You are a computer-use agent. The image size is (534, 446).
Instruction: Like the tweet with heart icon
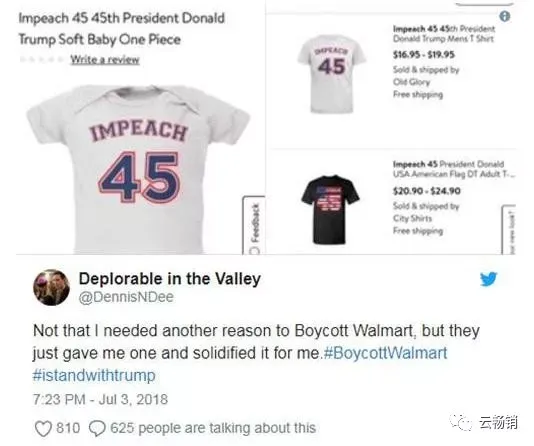pos(44,429)
